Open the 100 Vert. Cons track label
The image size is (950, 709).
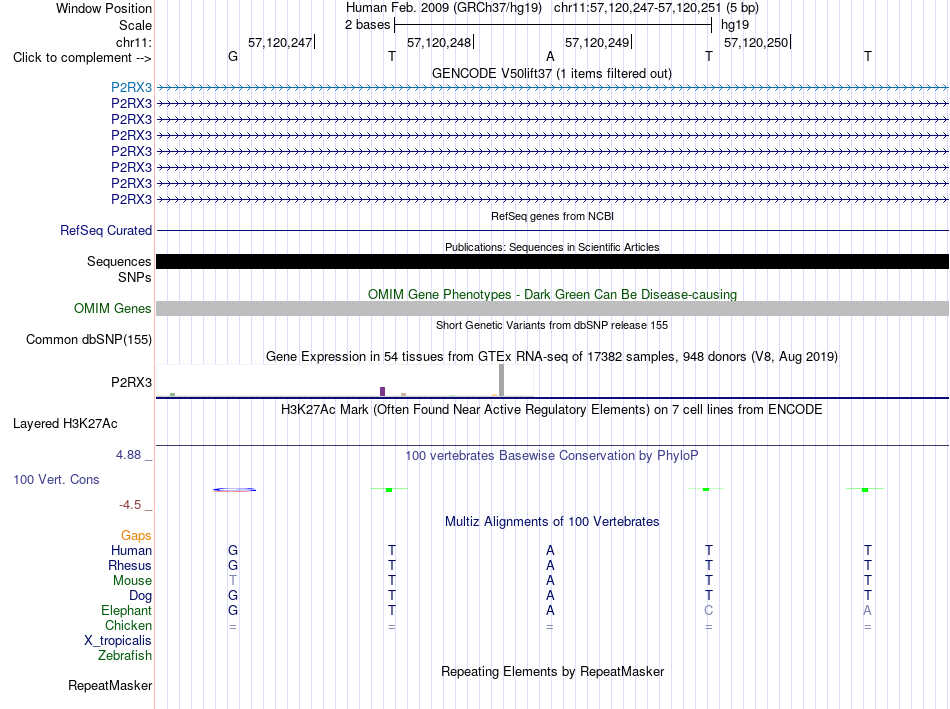pyautogui.click(x=56, y=479)
